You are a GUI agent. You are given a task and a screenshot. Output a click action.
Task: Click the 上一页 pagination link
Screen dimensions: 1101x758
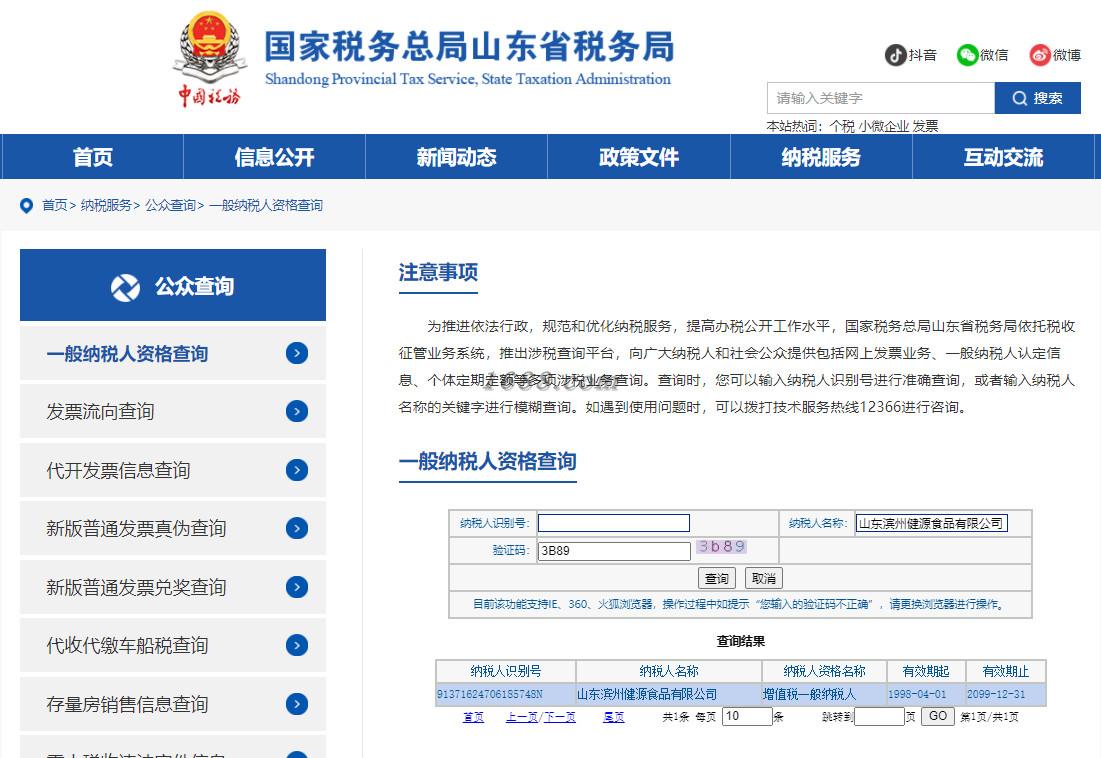point(522,717)
